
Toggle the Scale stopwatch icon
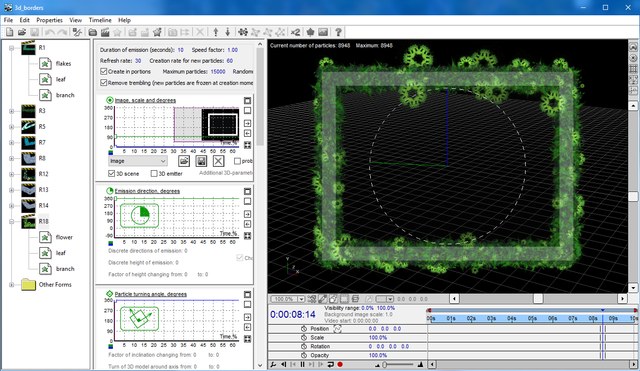(x=303, y=338)
